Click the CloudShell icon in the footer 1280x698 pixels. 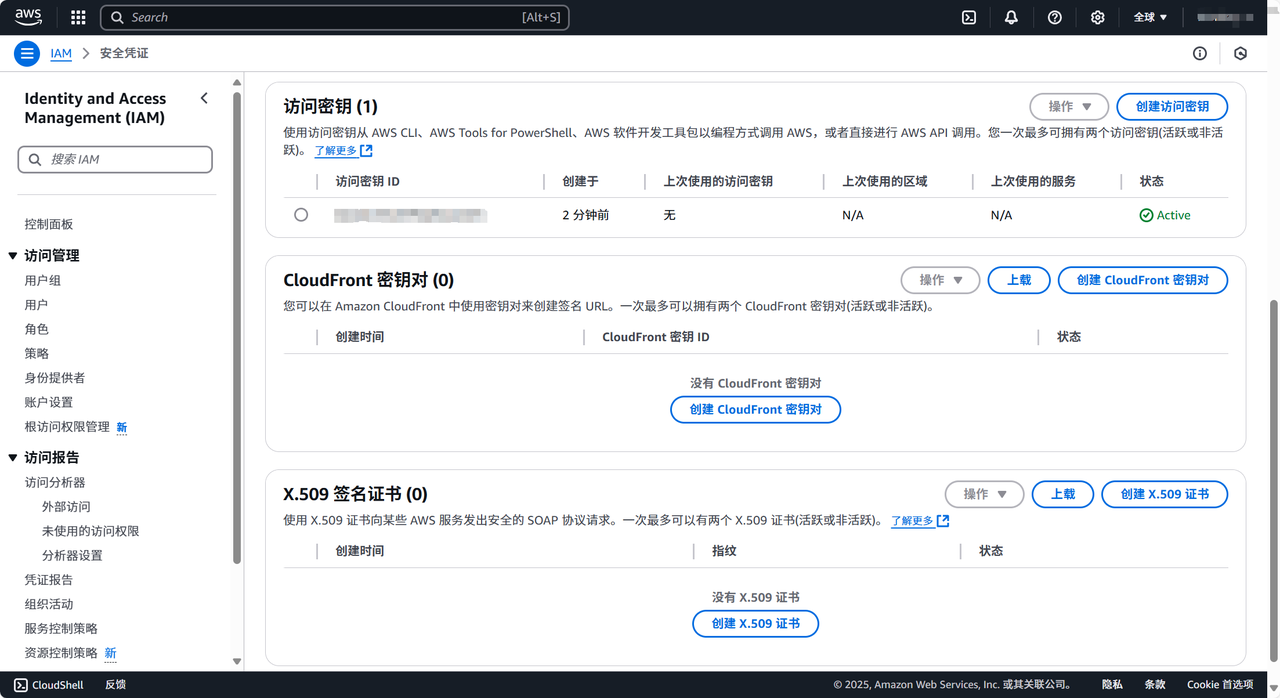(19, 685)
